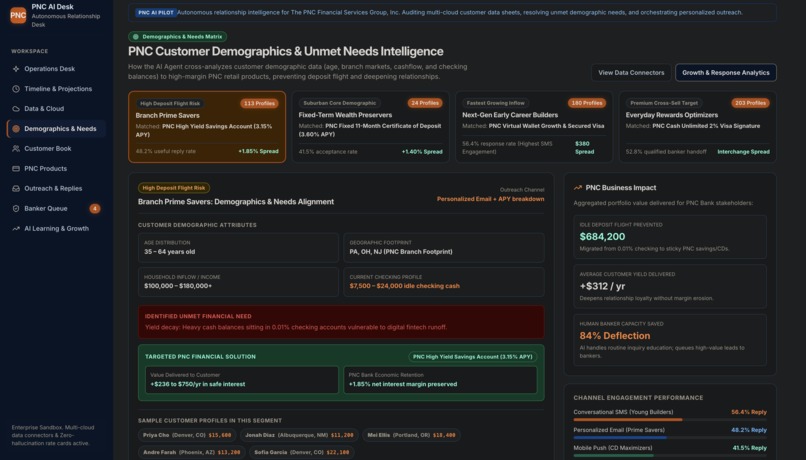
Task: Open the Banker Queue
Action: tap(57, 209)
